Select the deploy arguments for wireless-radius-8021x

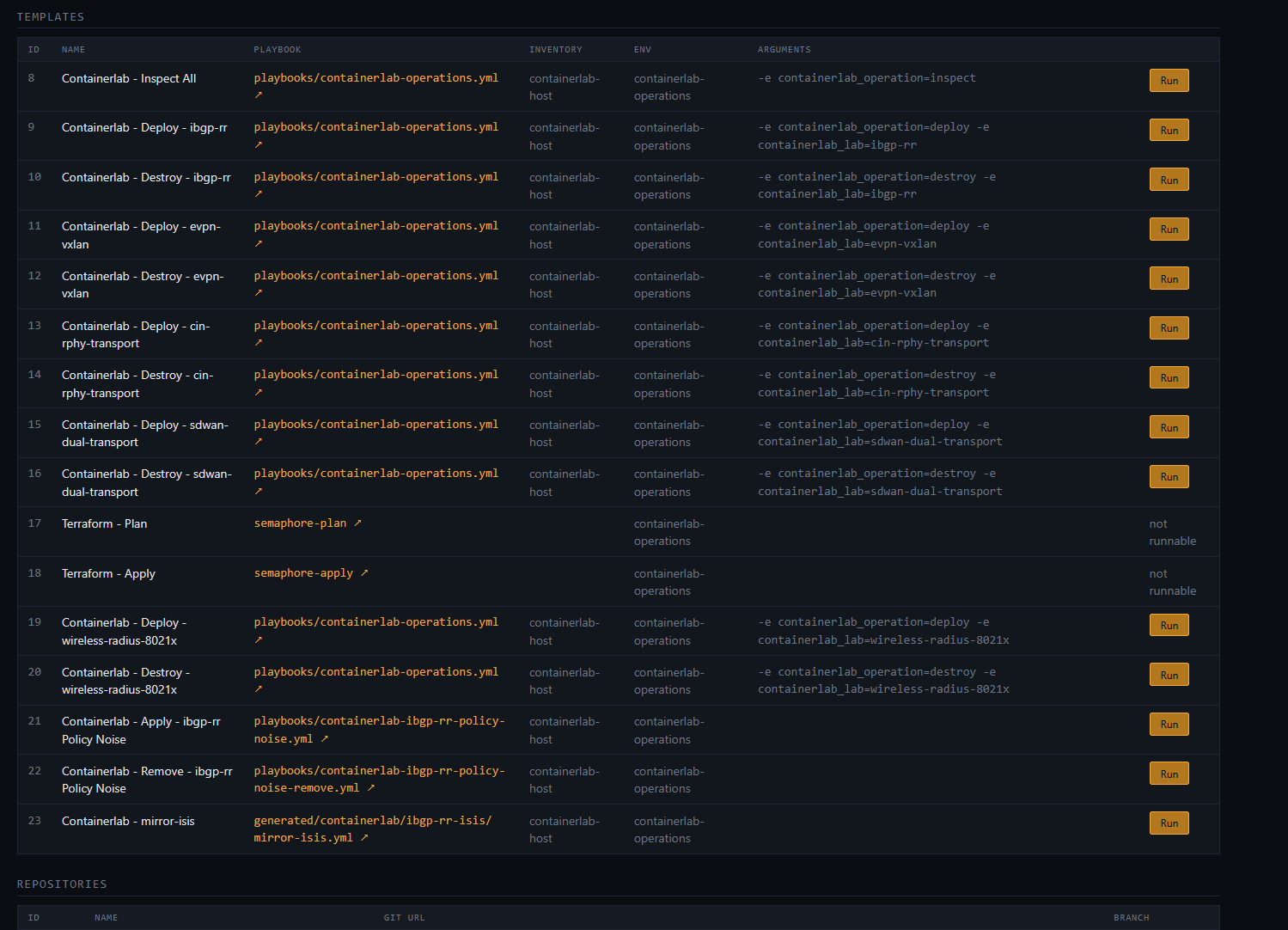(x=884, y=631)
